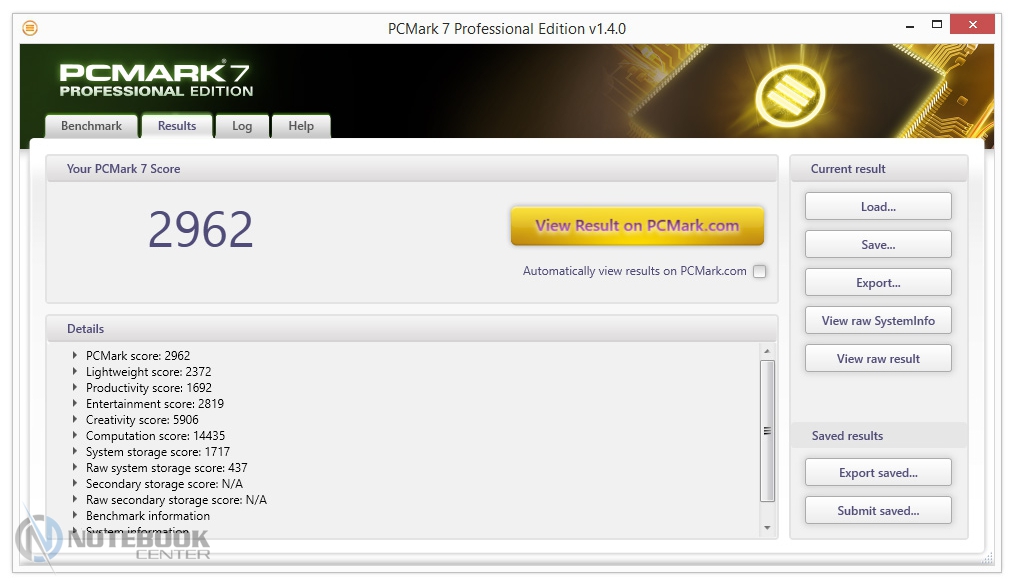Click the PCMark 7 Professional Edition logo

[x=156, y=80]
